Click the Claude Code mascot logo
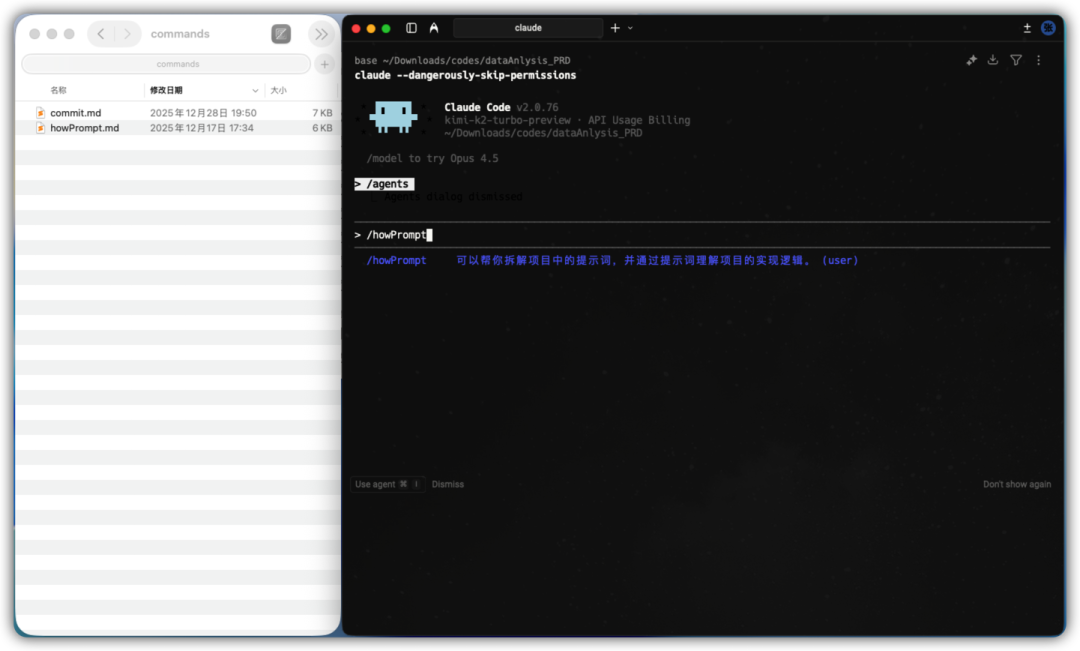 click(393, 117)
